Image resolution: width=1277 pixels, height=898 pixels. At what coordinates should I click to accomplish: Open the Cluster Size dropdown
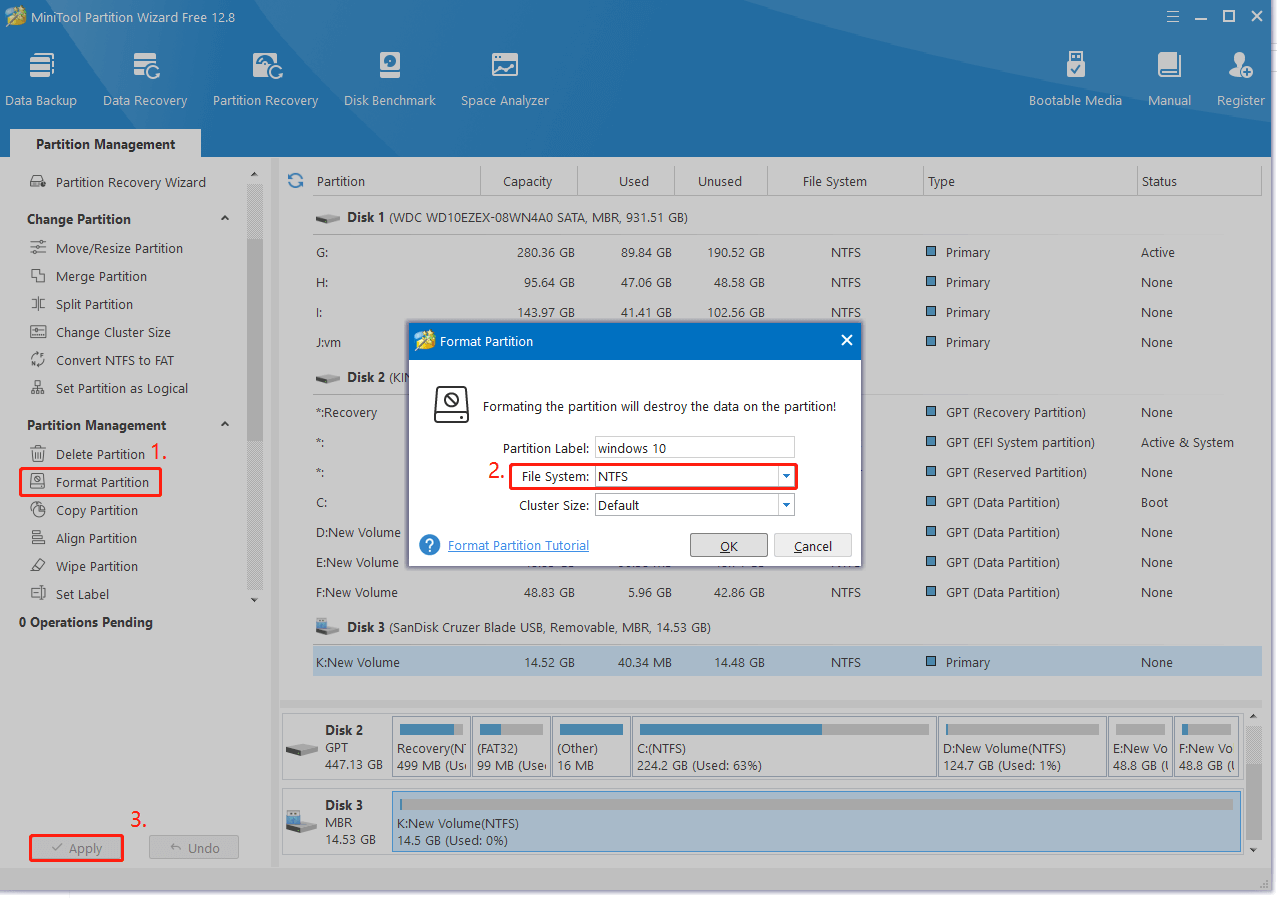786,505
